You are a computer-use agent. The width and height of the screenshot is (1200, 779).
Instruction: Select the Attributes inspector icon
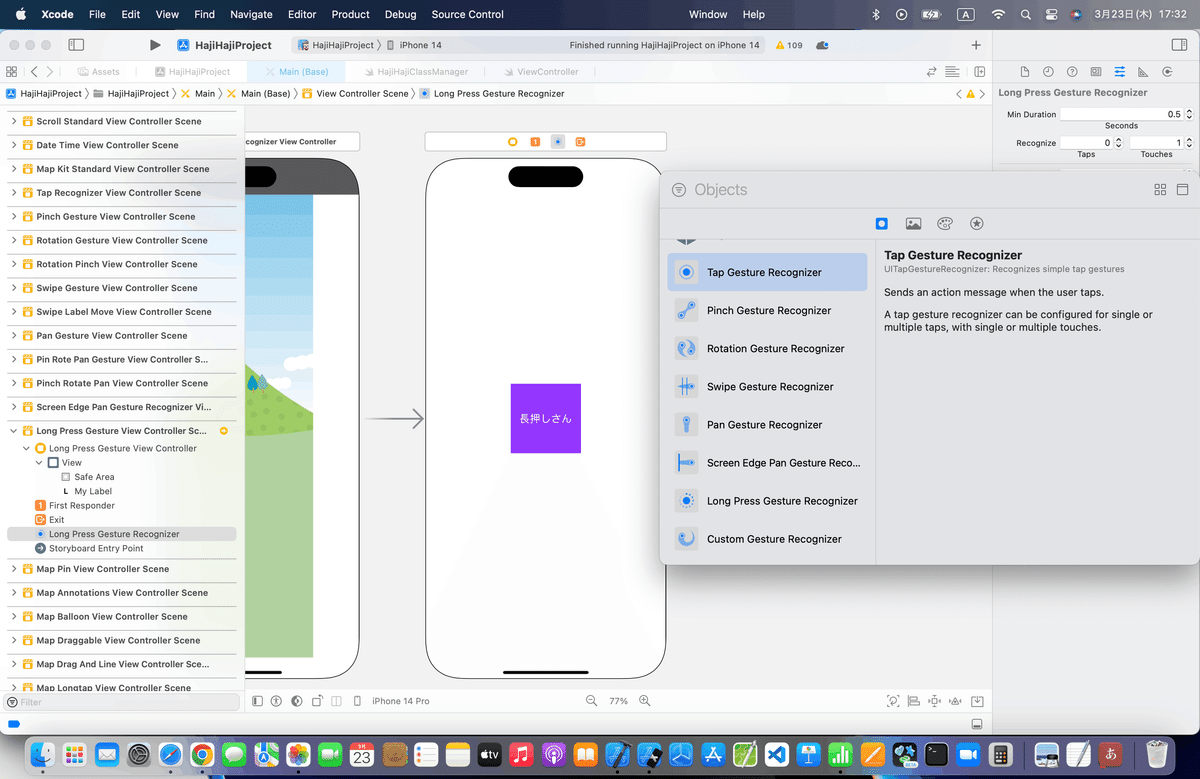coord(1120,72)
